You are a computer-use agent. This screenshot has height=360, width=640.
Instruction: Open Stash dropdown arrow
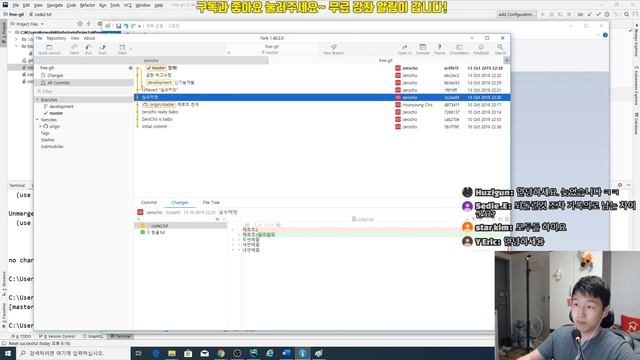click(x=131, y=49)
